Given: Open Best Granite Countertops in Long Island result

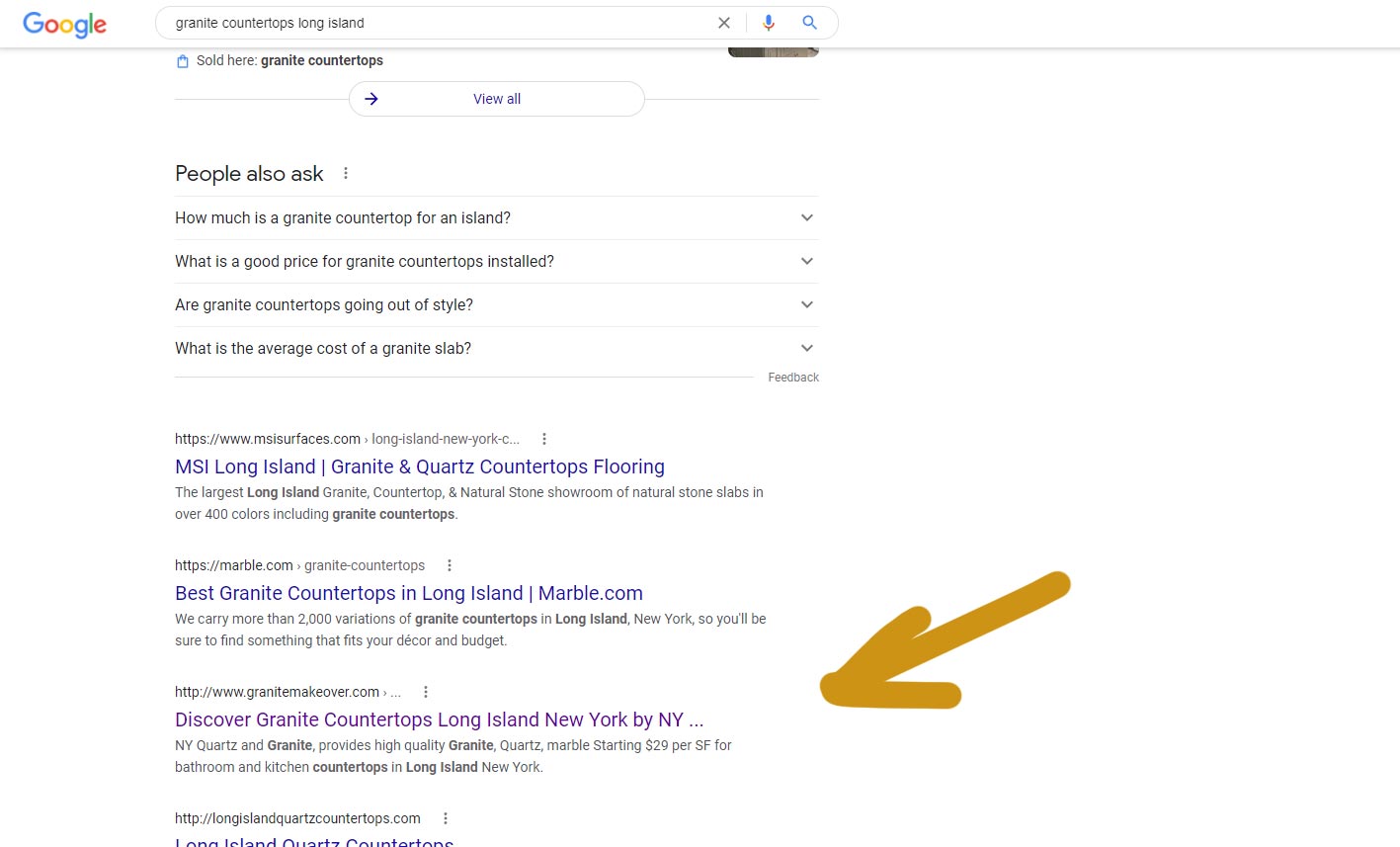Looking at the screenshot, I should coord(409,593).
